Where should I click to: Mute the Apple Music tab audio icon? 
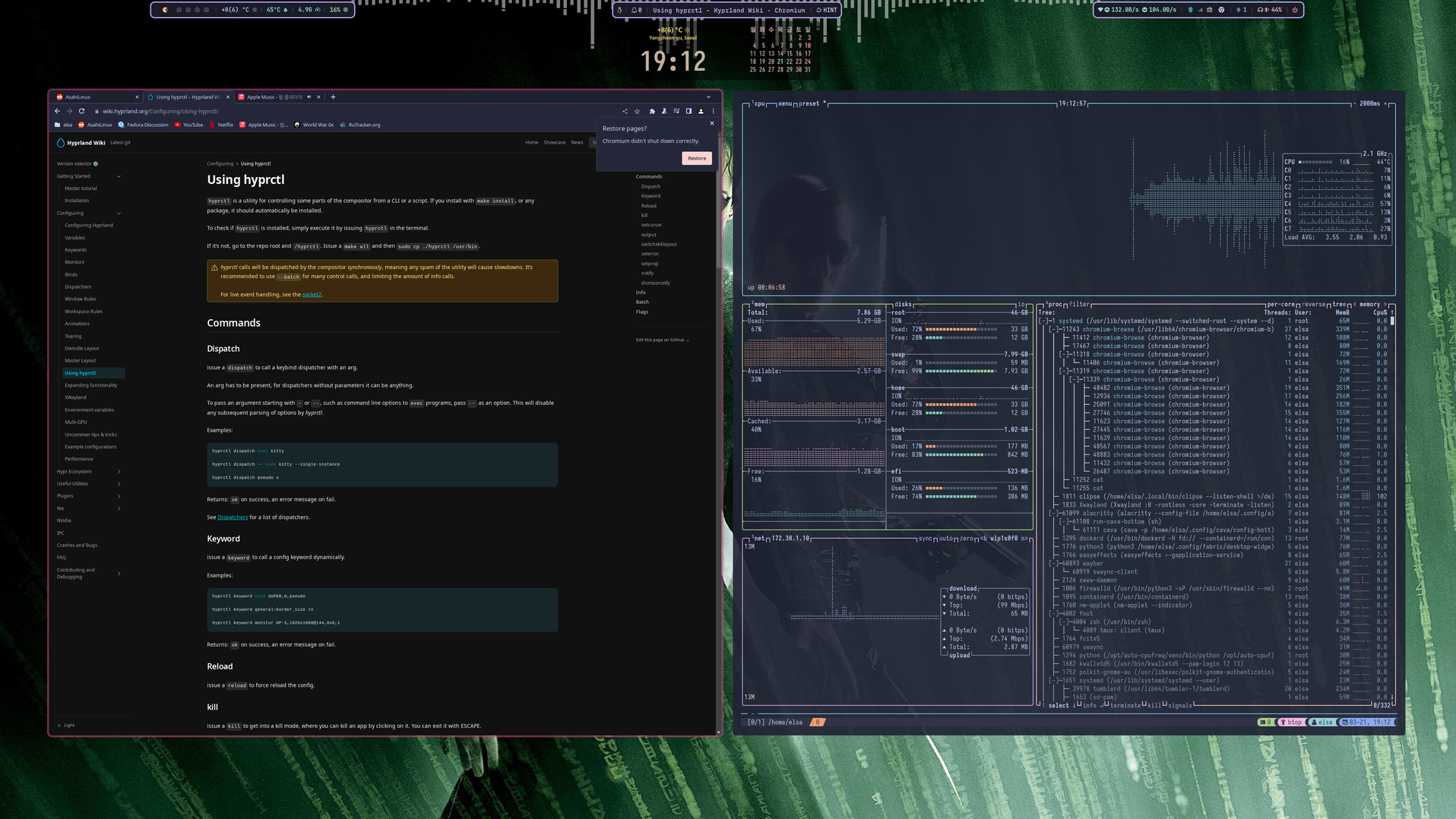[309, 96]
